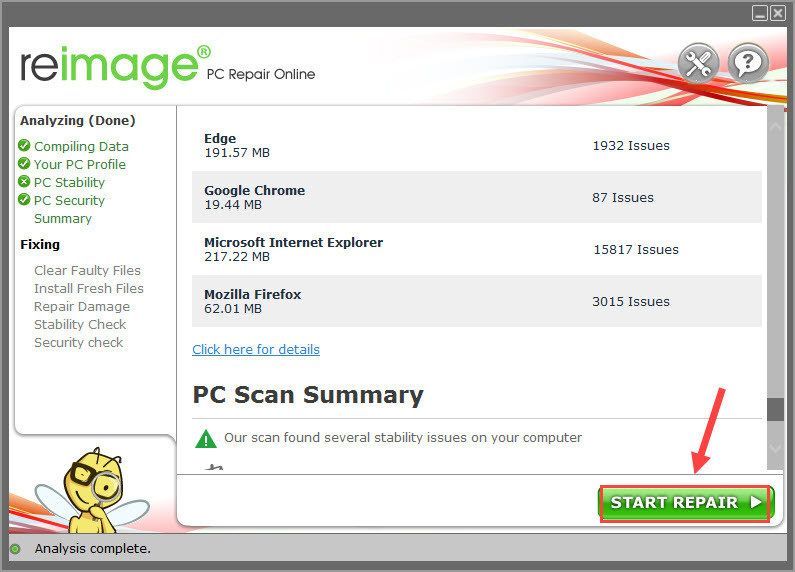Select PC Security in the sidebar
Viewport: 795px width, 572px height.
pyautogui.click(x=69, y=200)
